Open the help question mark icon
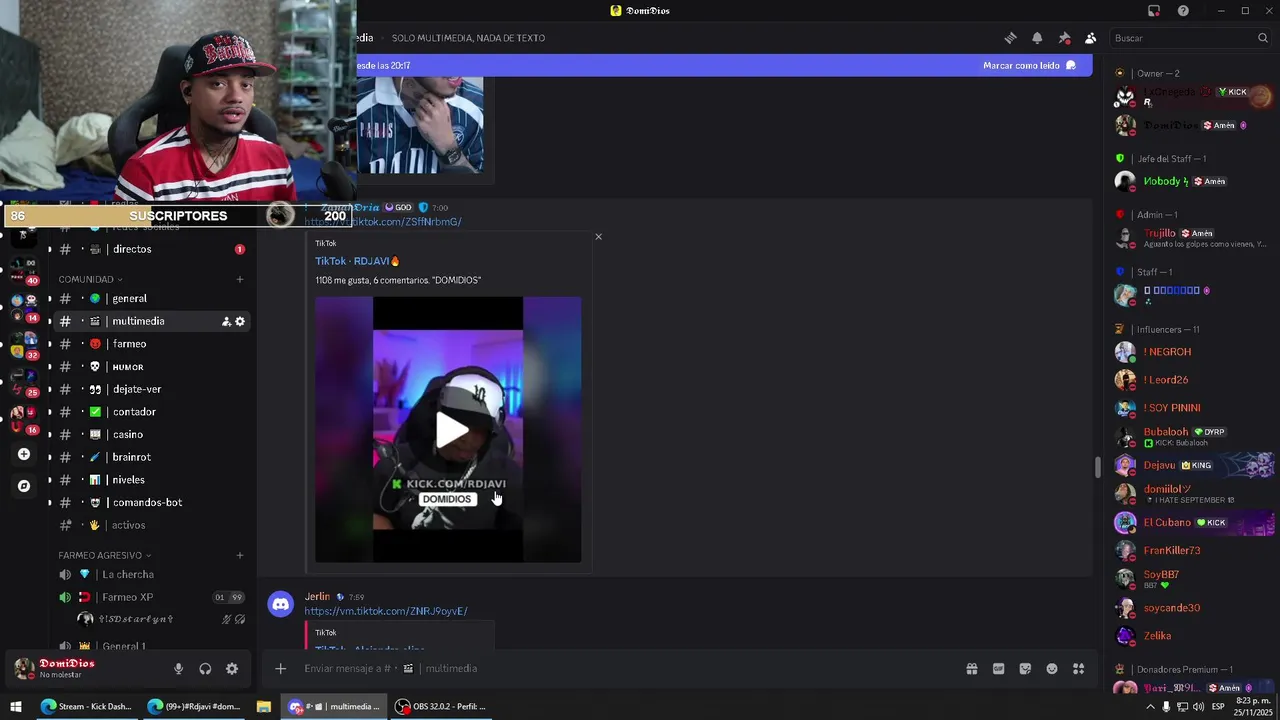The image size is (1280, 720). pyautogui.click(x=1183, y=11)
